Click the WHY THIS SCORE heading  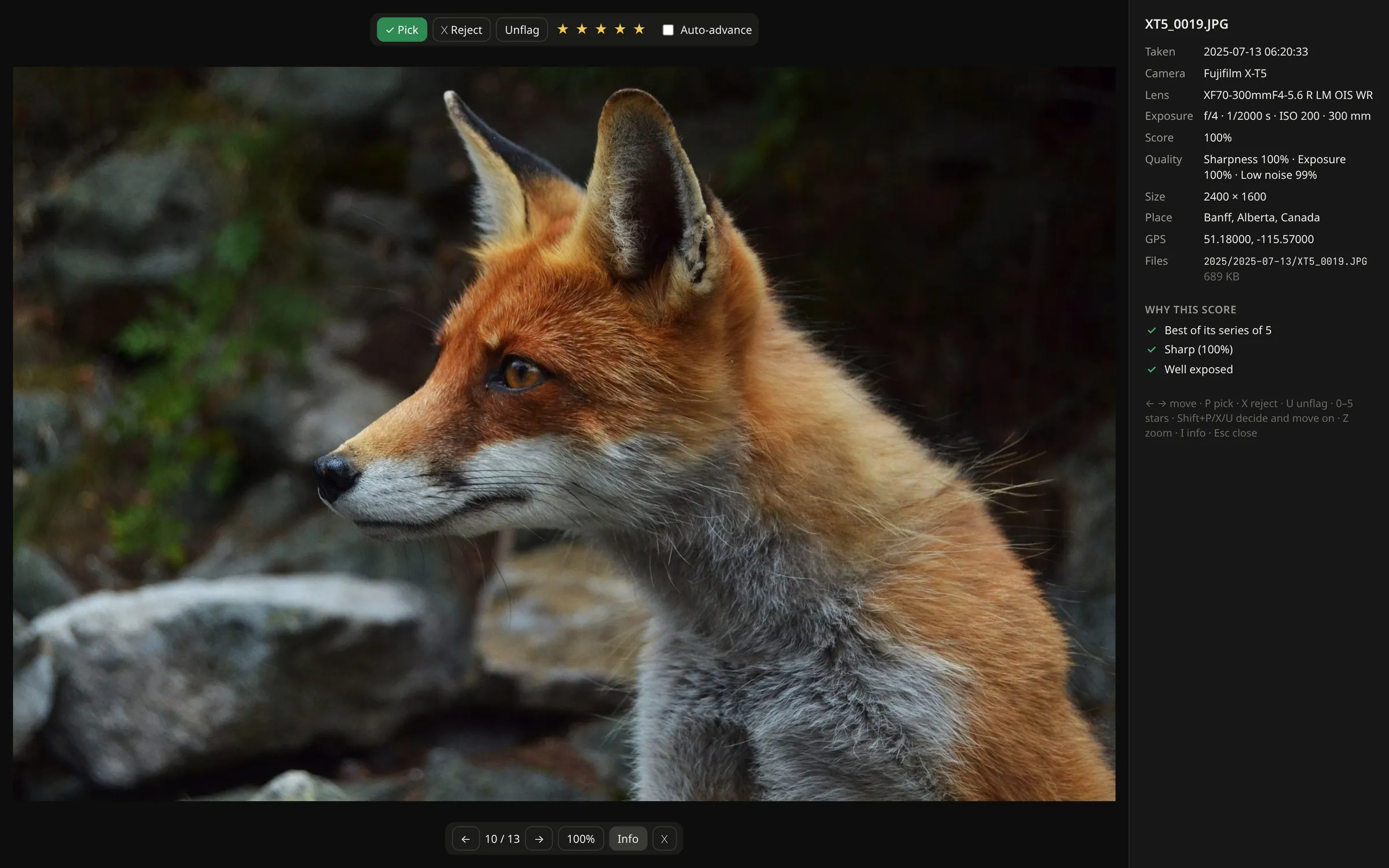1190,310
